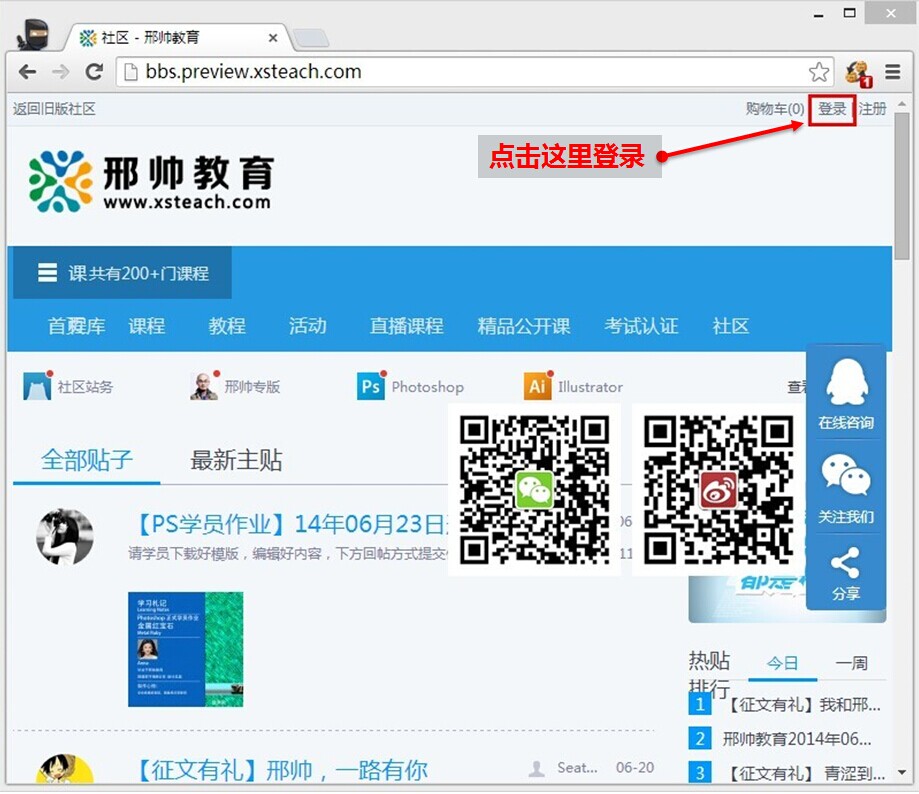
Task: Select the 一周 hot posts tab
Action: (851, 663)
